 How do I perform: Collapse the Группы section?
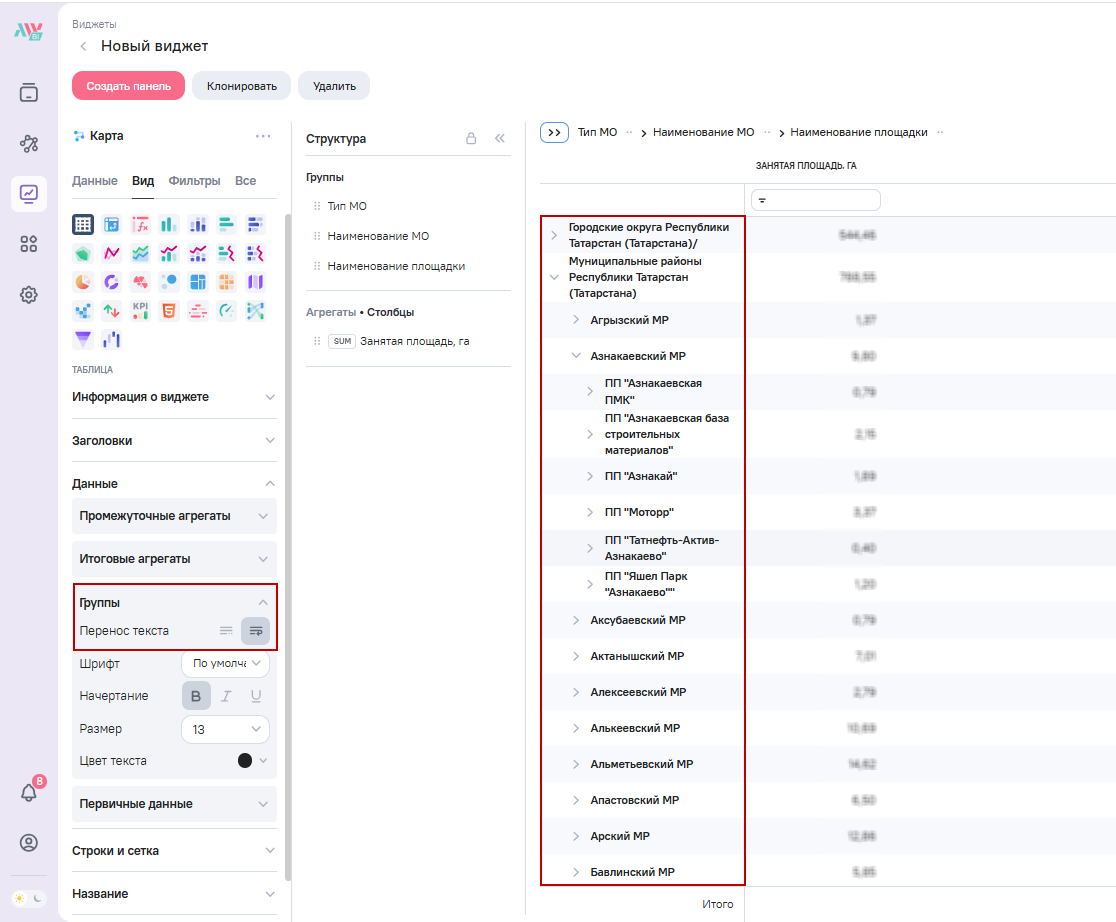263,602
